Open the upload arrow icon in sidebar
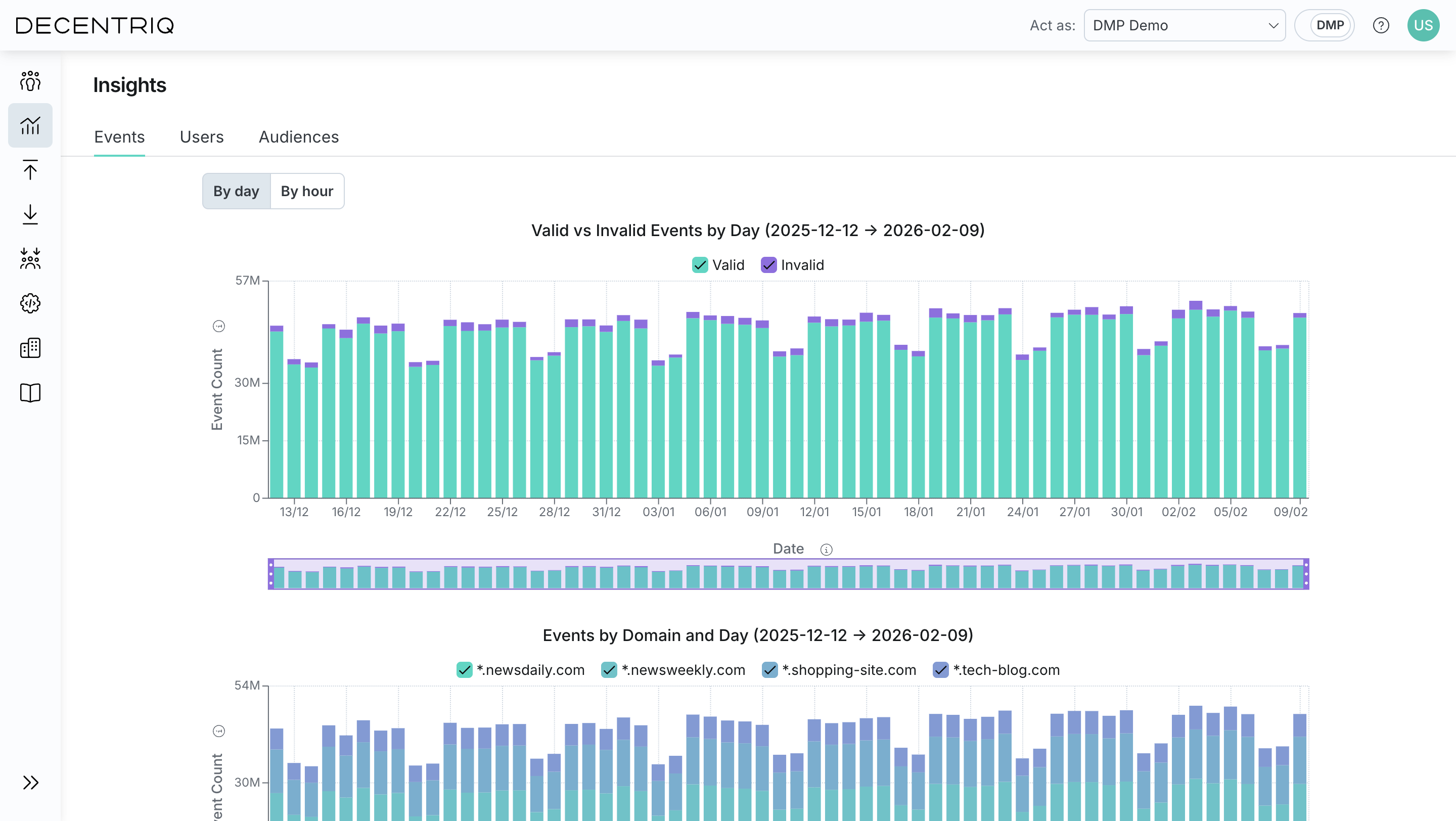Screen dimensions: 1456x821 pos(30,170)
